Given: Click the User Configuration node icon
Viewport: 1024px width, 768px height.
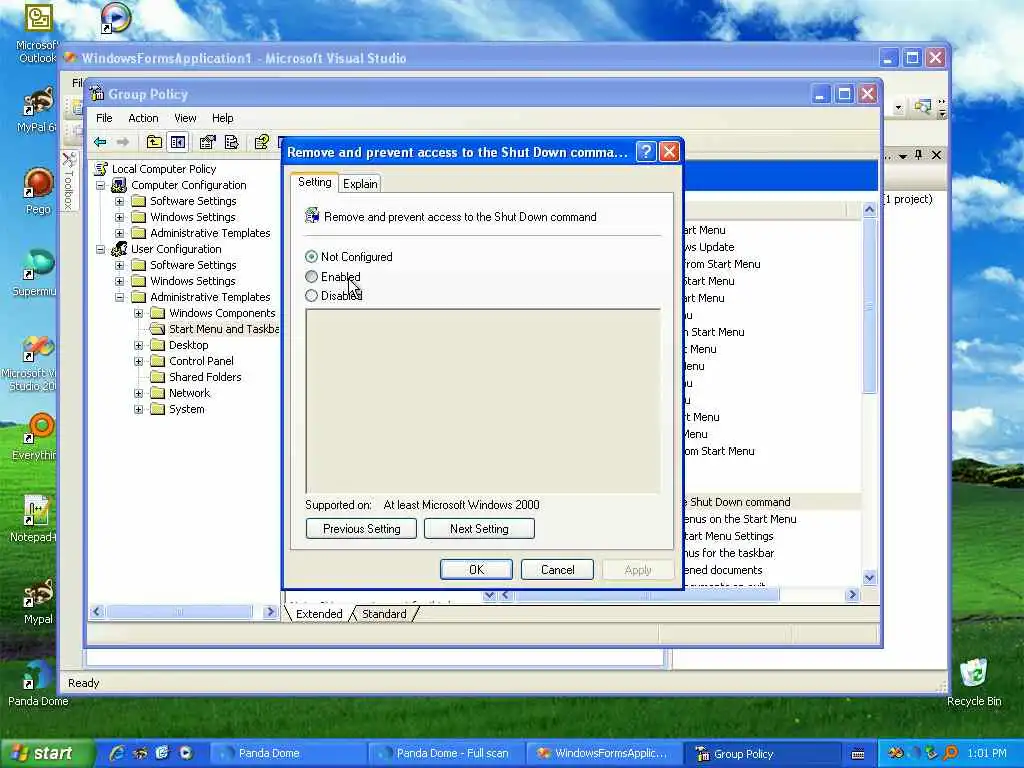Looking at the screenshot, I should [x=119, y=249].
